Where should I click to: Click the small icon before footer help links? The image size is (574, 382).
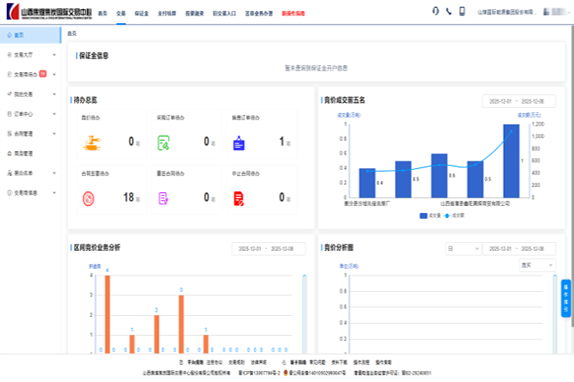284,362
